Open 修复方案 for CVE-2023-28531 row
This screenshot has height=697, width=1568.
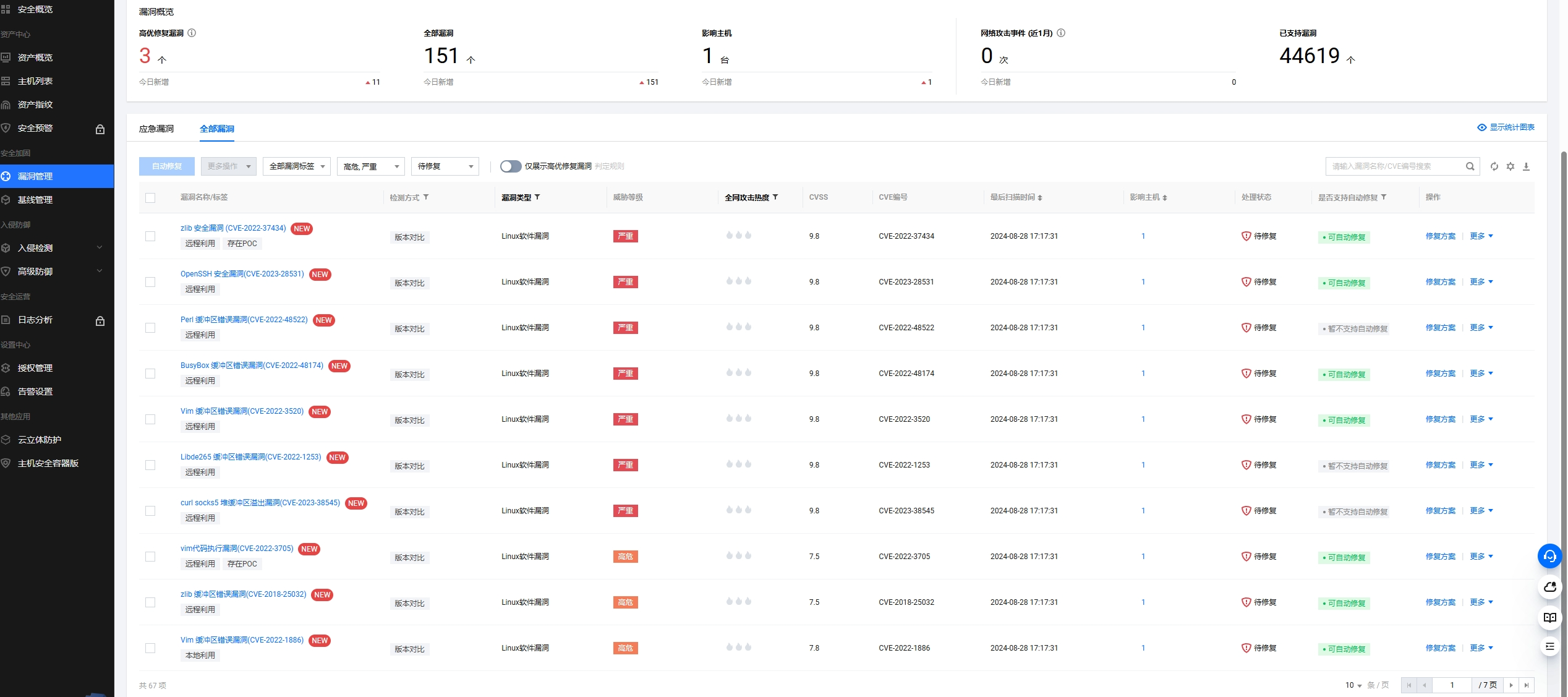[x=1441, y=282]
